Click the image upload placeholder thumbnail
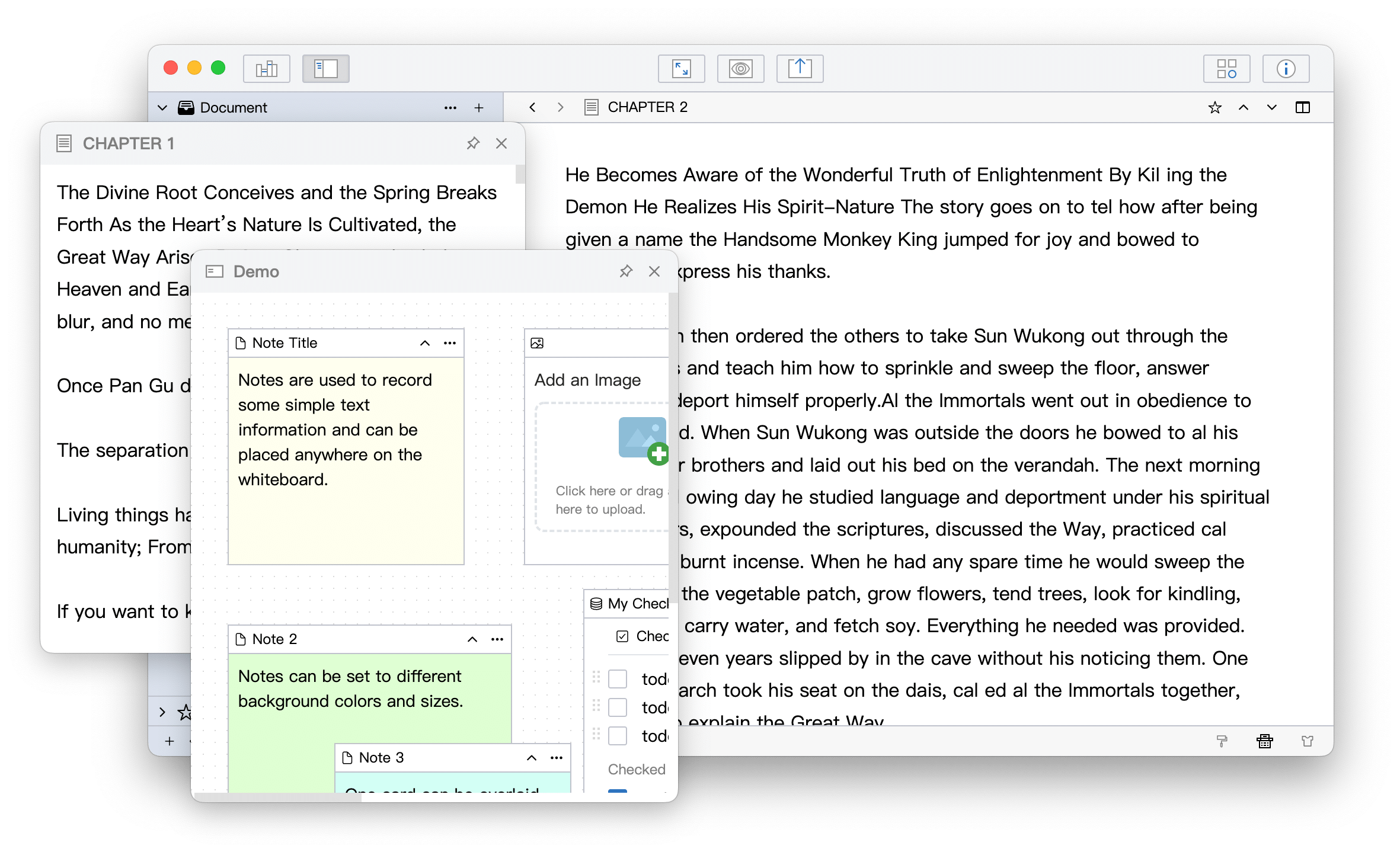The height and width of the screenshot is (852, 1400). (643, 440)
